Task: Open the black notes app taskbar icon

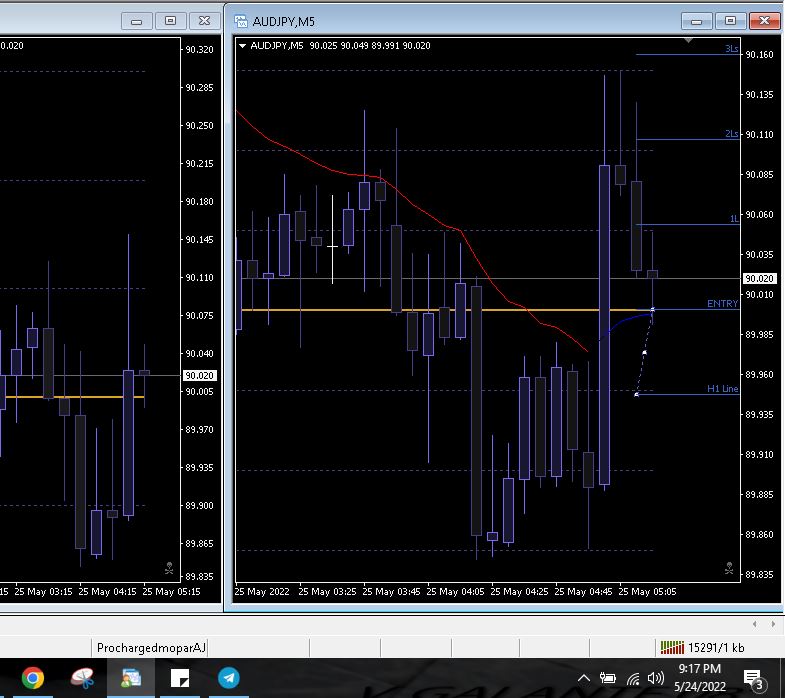Action: pyautogui.click(x=180, y=678)
